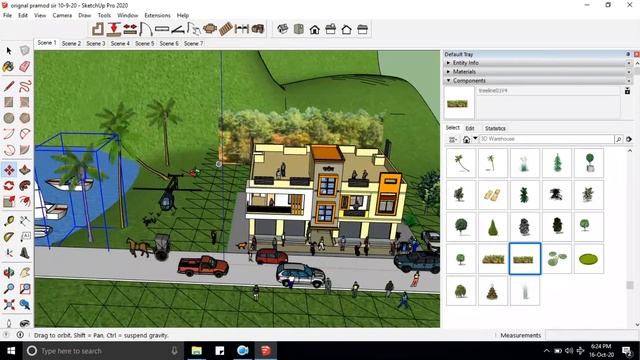Open the Windows Start menu
Viewport: 640px width, 360px height.
click(11, 351)
